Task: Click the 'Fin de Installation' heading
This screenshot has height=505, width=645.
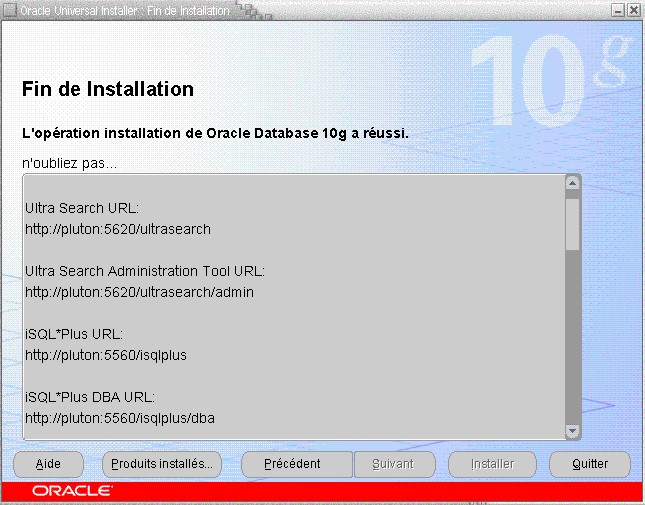Action: tap(108, 89)
